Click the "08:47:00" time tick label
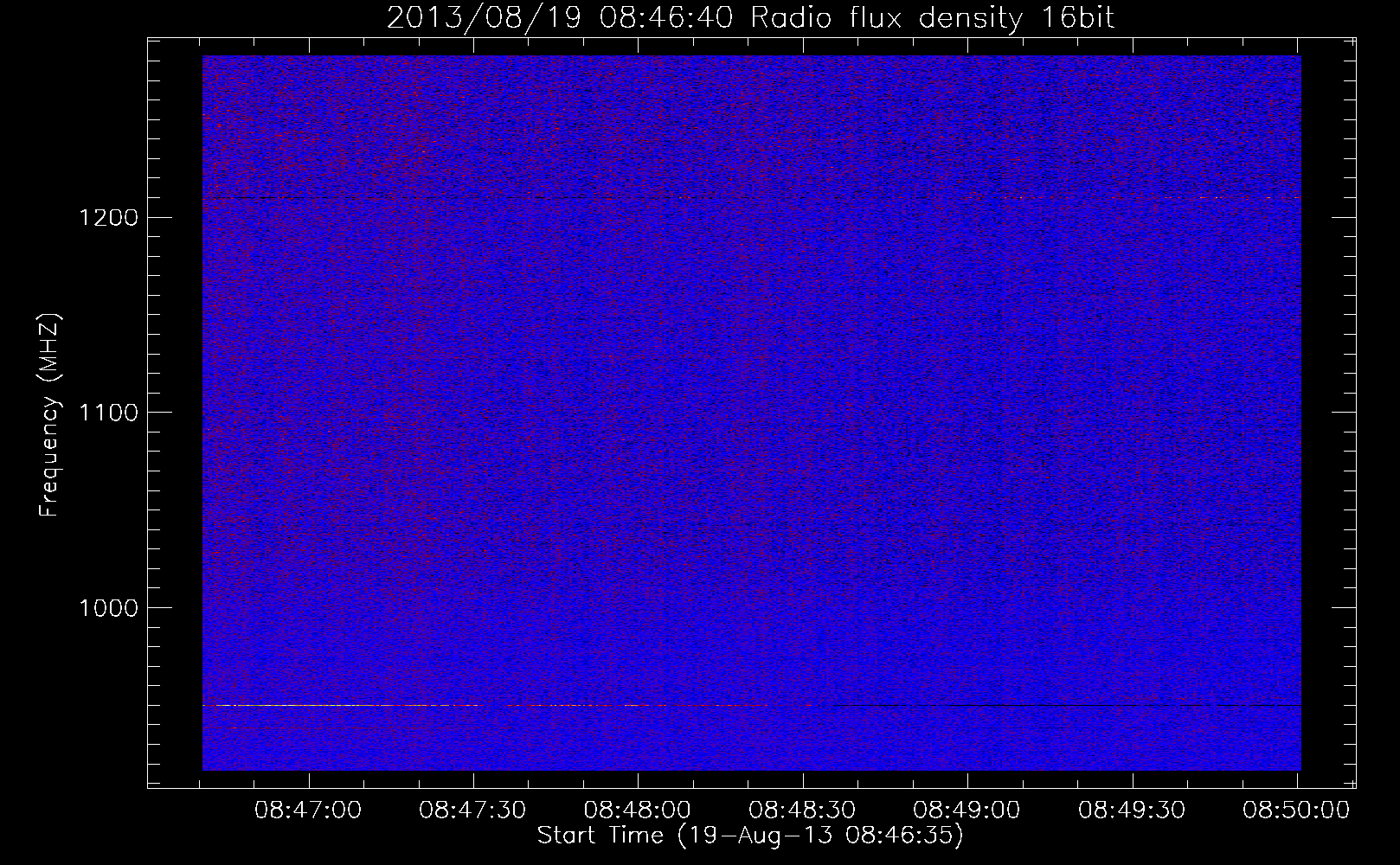The image size is (1400, 865). [309, 811]
